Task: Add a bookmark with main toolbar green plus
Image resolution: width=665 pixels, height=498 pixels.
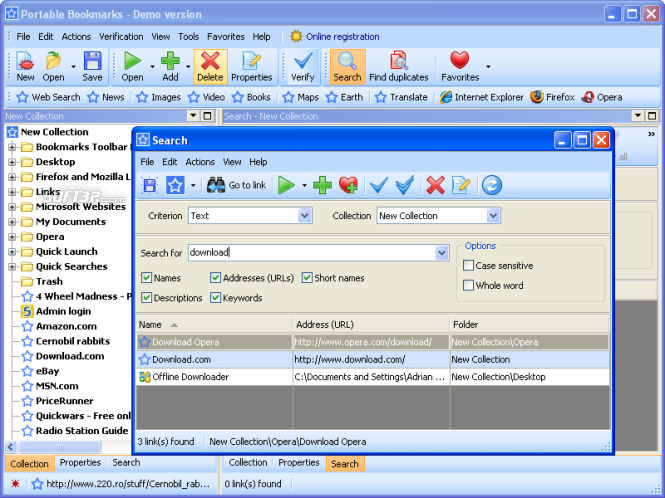Action: tap(170, 67)
